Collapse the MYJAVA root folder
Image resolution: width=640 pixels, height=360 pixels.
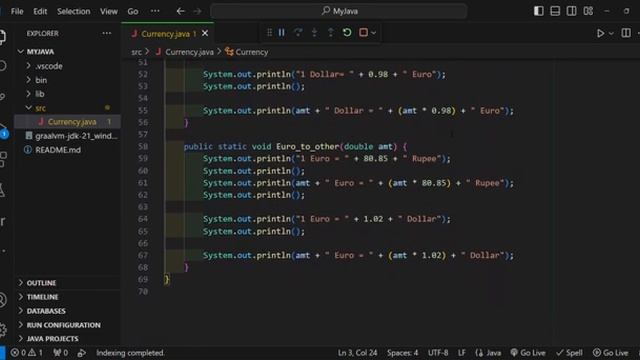(40, 52)
